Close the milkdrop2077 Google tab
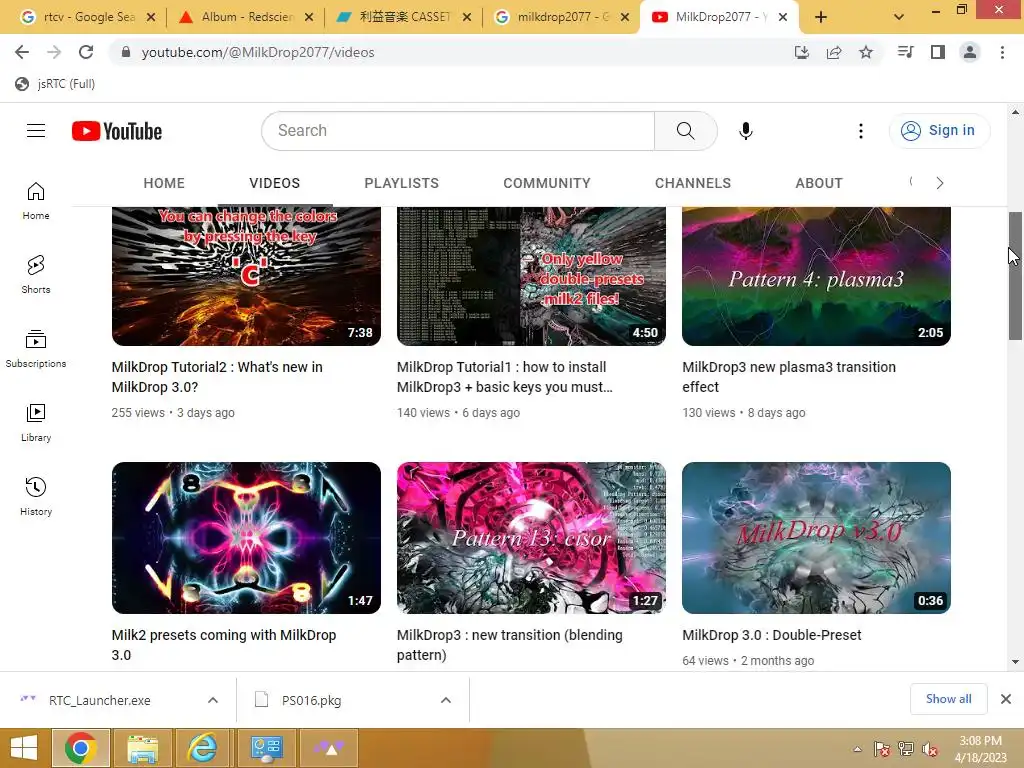 coord(625,18)
